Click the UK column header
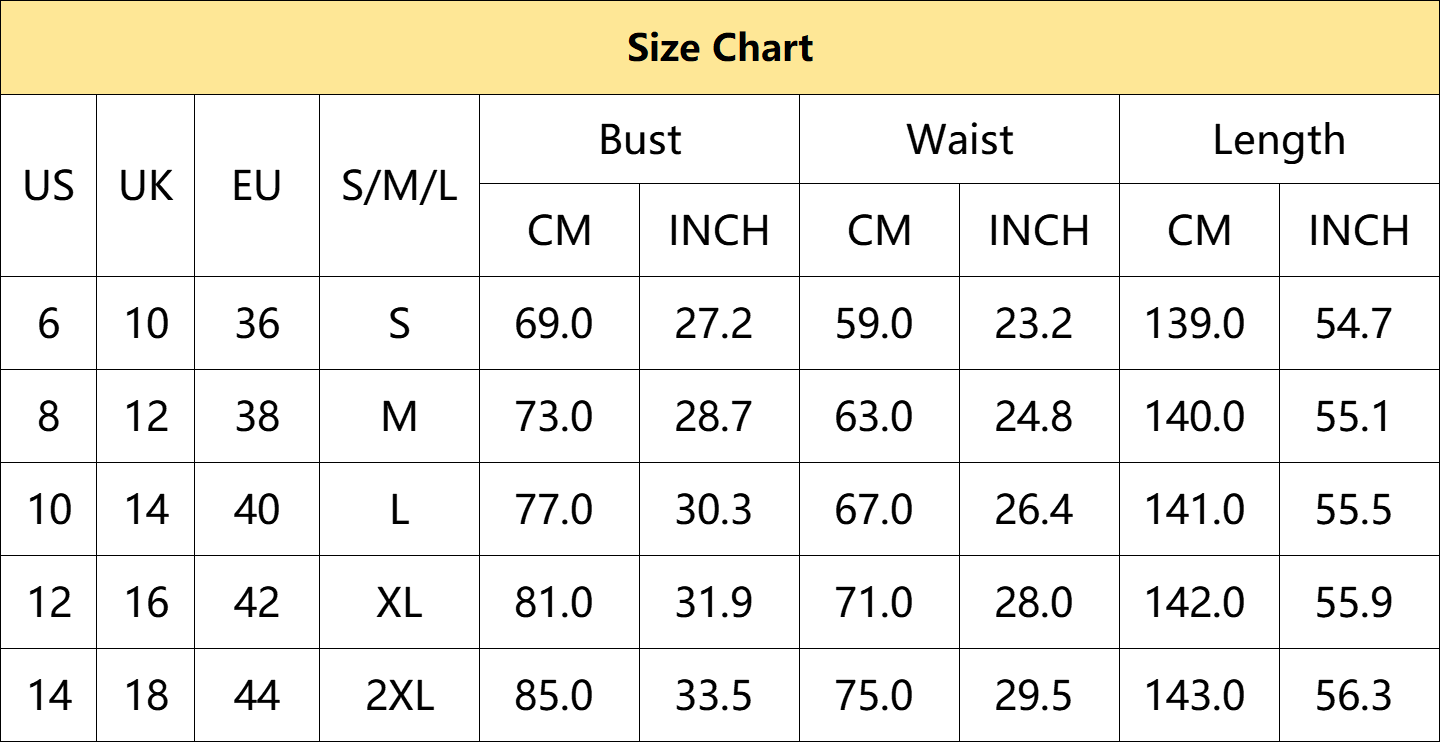The image size is (1440, 742). 146,186
